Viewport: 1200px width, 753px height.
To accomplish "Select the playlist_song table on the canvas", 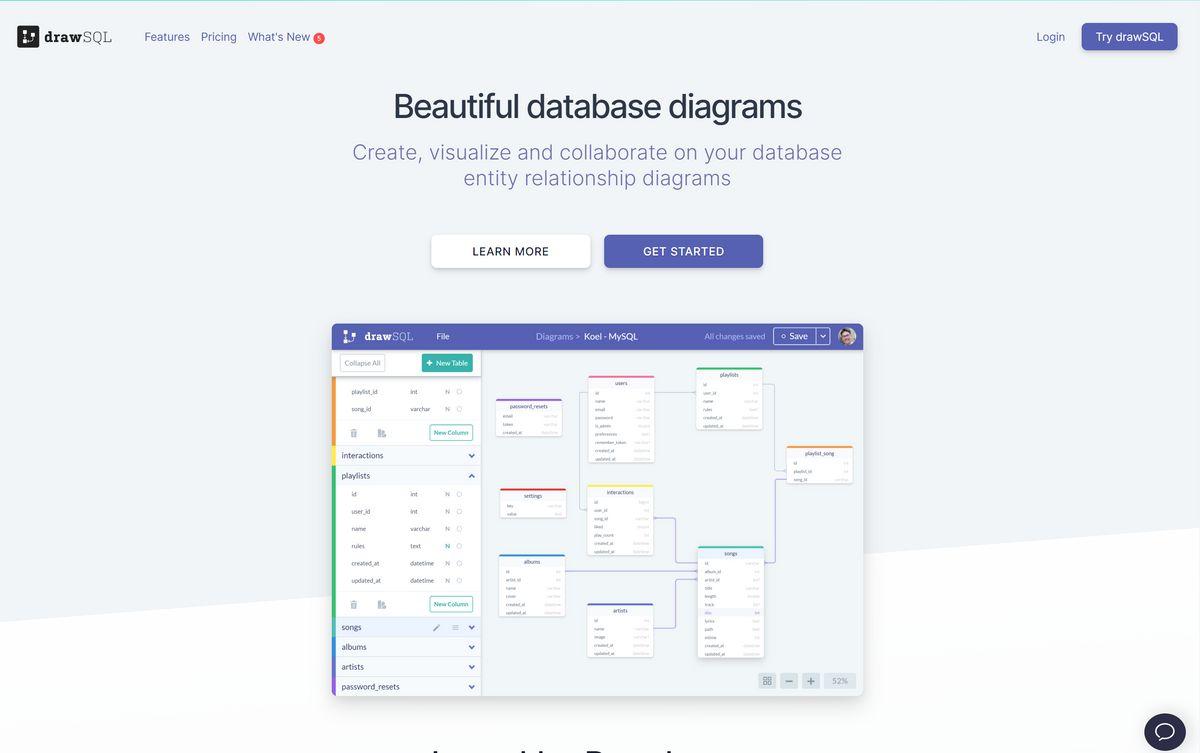I will [819, 466].
